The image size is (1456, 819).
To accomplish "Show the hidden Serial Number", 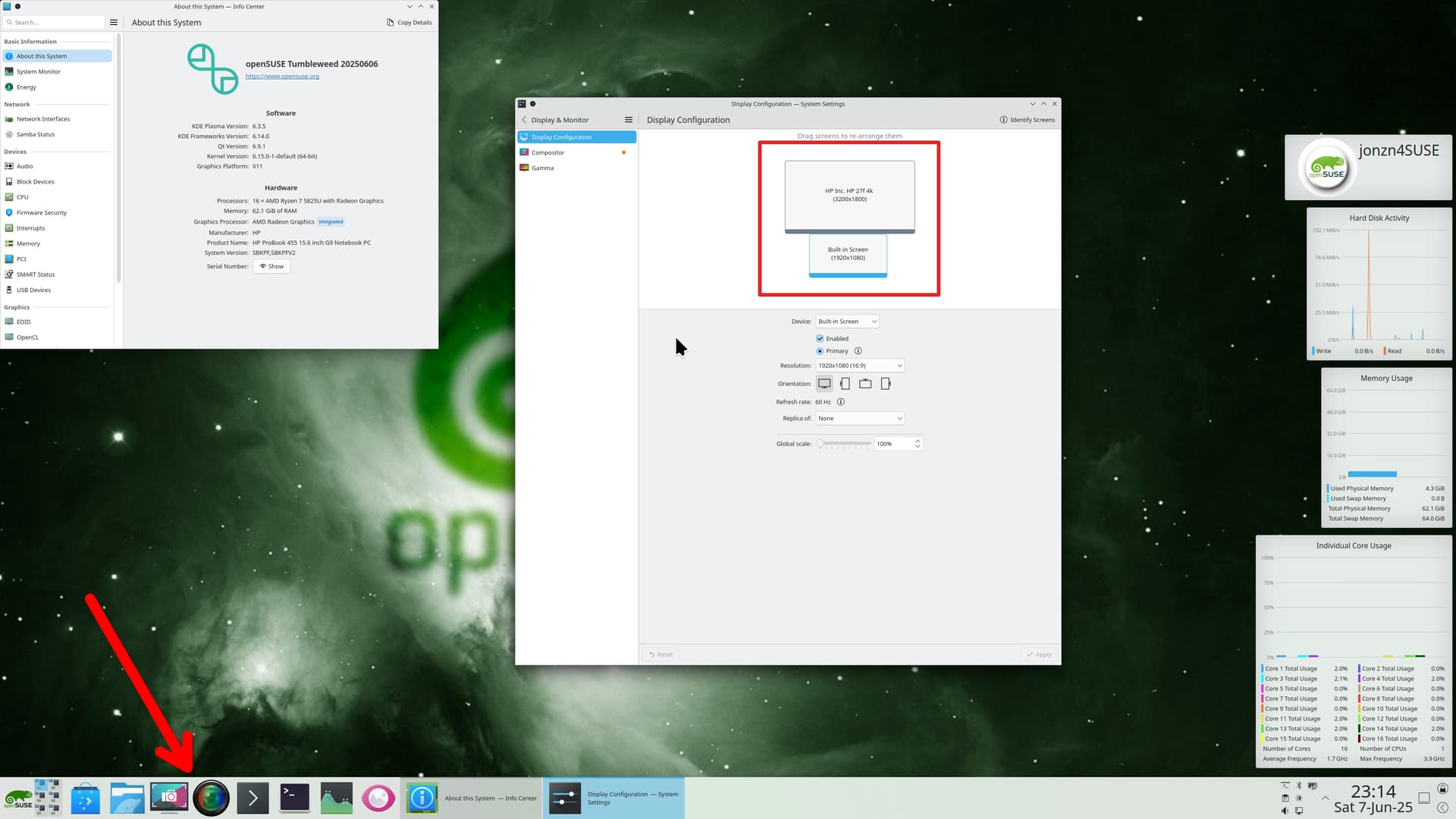I will 271,266.
